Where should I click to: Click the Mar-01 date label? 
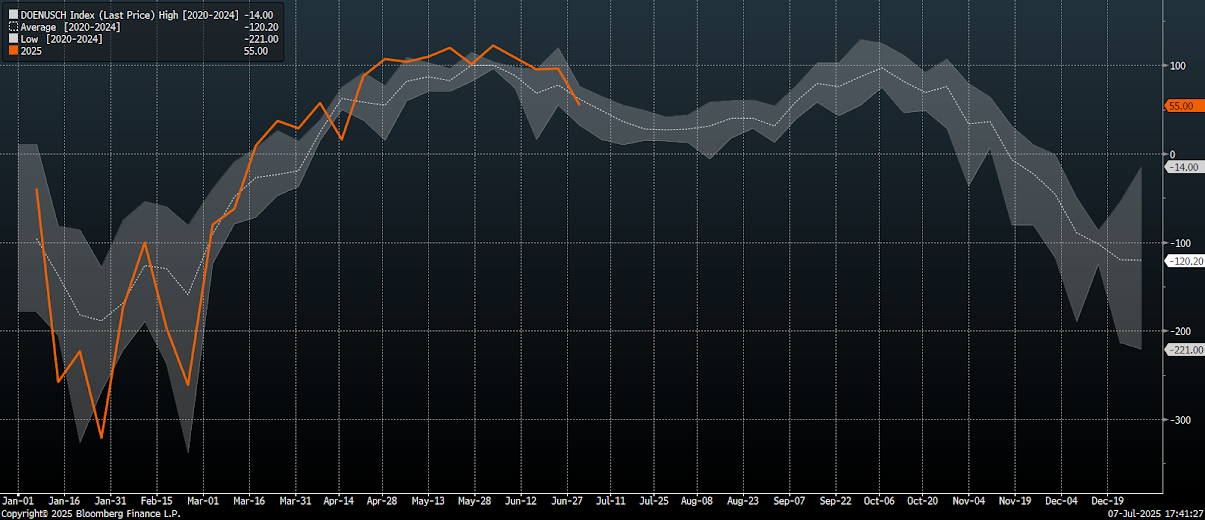click(x=202, y=500)
